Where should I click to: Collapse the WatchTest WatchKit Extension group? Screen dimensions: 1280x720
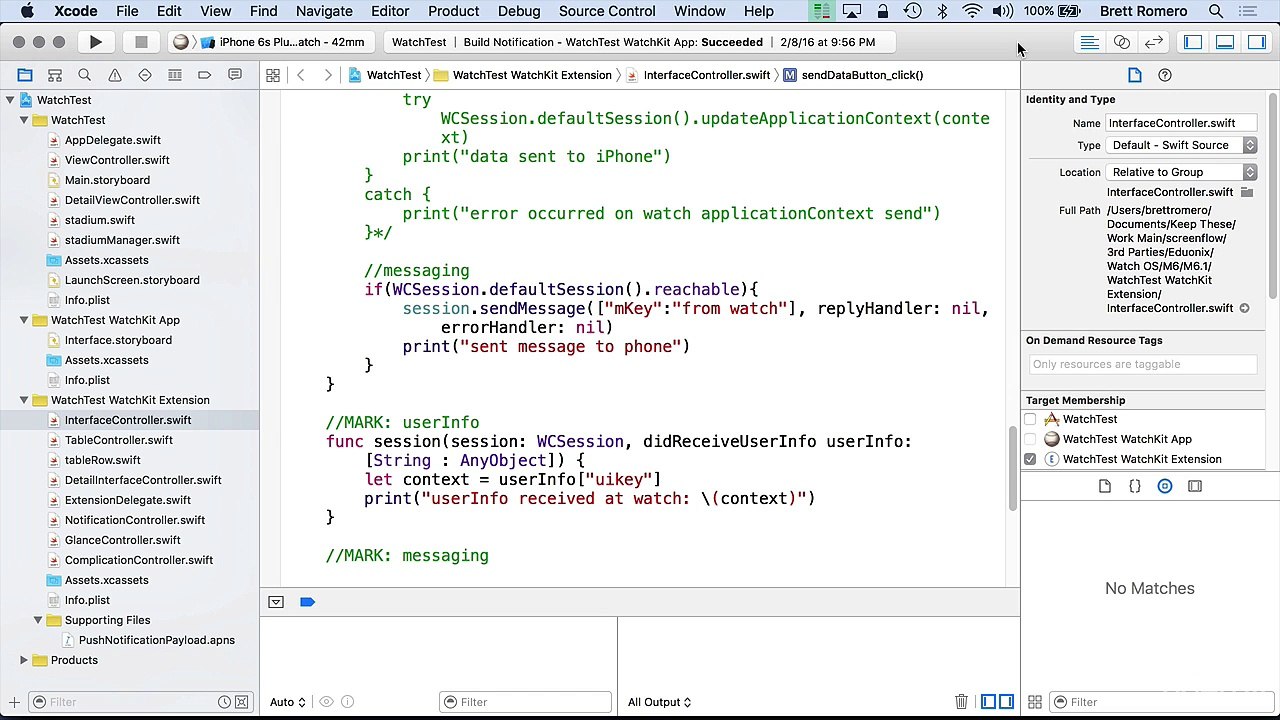24,400
